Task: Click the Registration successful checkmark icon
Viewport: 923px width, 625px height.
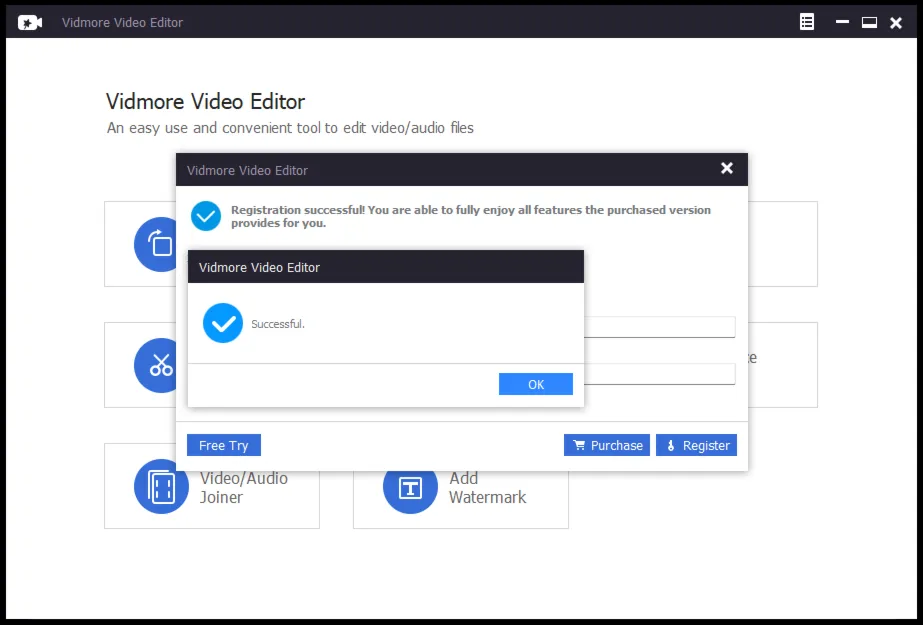Action: [x=206, y=216]
